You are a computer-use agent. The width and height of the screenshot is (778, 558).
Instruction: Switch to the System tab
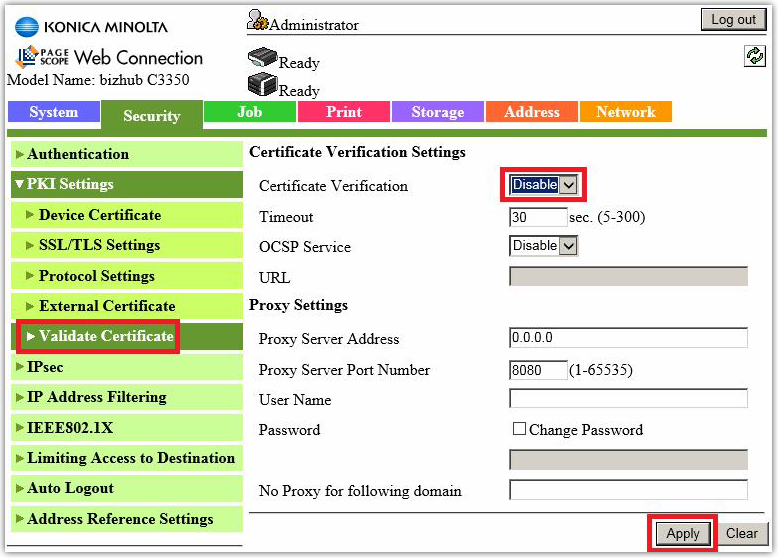pos(53,112)
